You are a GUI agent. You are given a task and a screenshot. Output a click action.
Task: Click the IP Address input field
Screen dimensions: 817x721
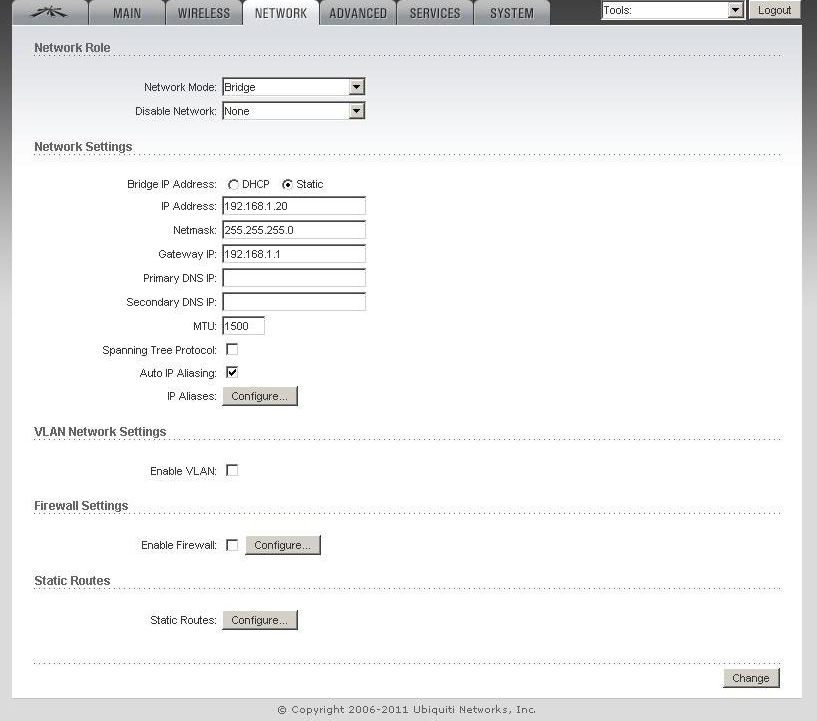click(x=294, y=206)
